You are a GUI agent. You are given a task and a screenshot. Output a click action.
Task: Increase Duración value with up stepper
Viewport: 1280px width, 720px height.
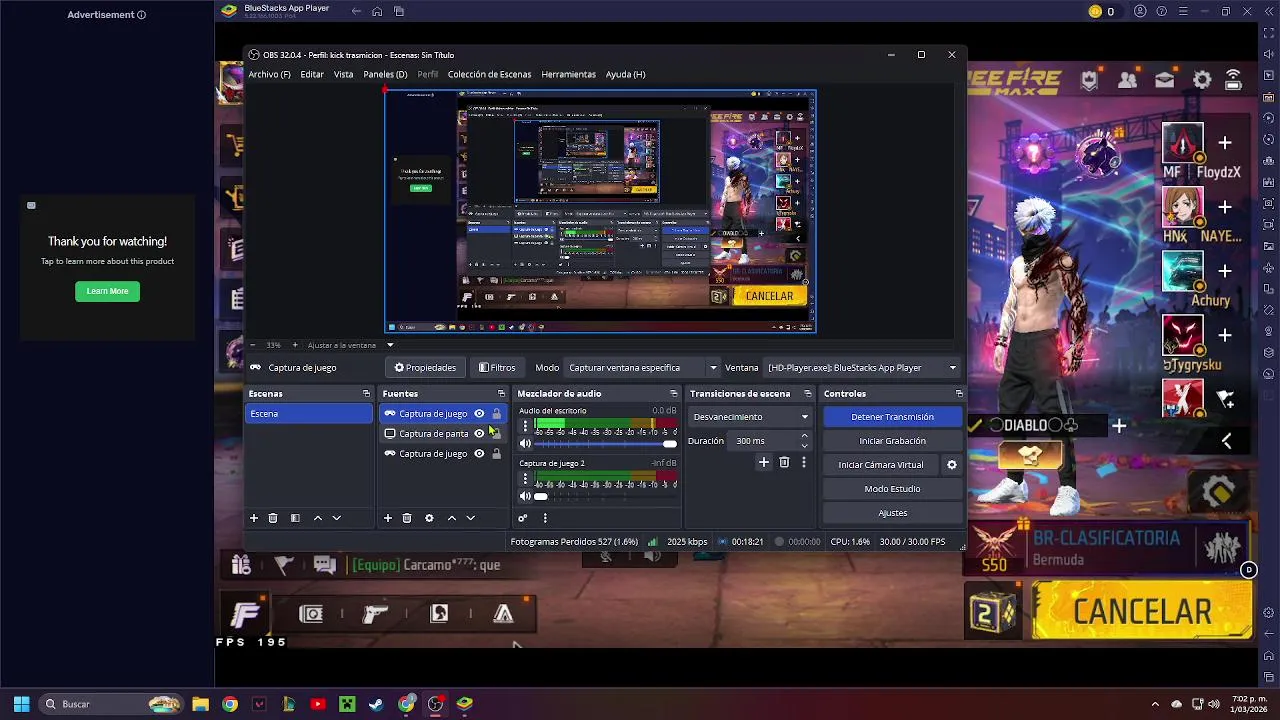(x=804, y=437)
